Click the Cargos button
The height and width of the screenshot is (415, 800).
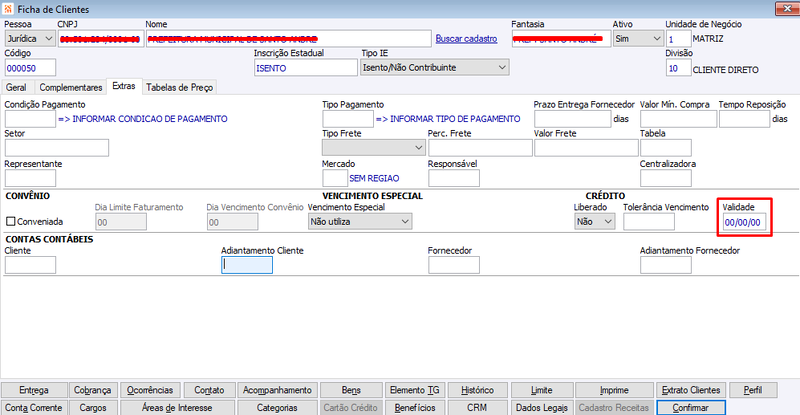[x=92, y=408]
